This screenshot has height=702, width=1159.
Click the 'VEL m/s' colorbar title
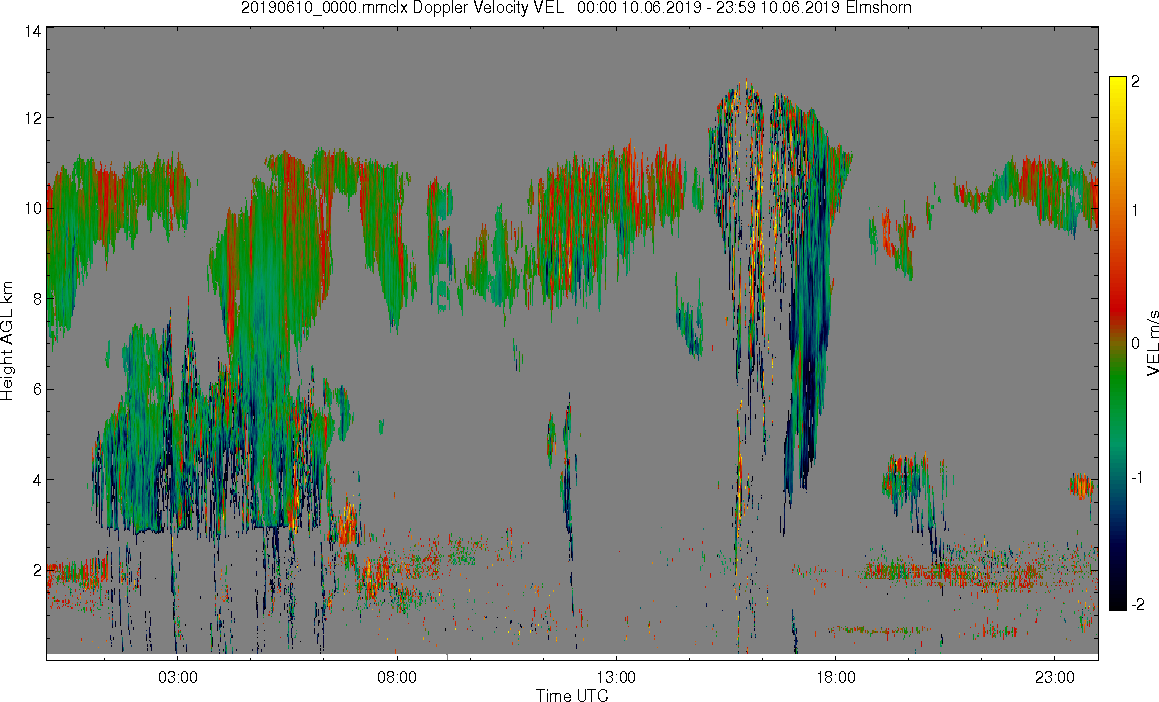tap(1152, 343)
